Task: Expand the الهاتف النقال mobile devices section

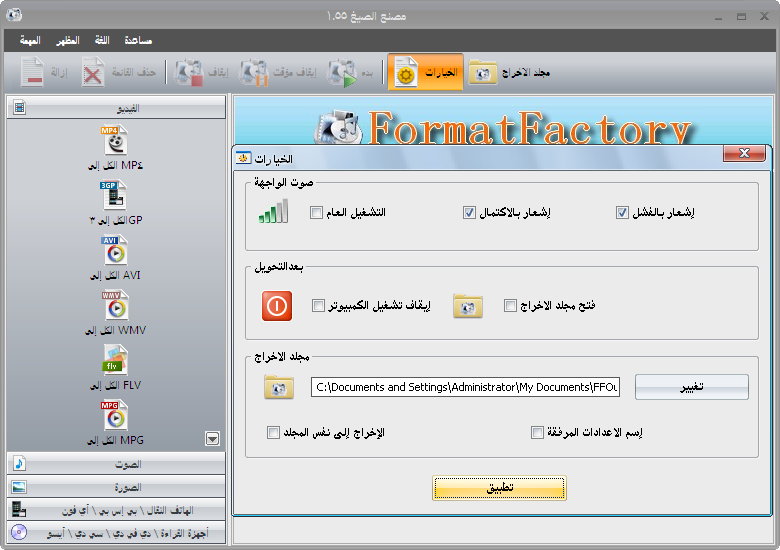Action: pos(116,510)
